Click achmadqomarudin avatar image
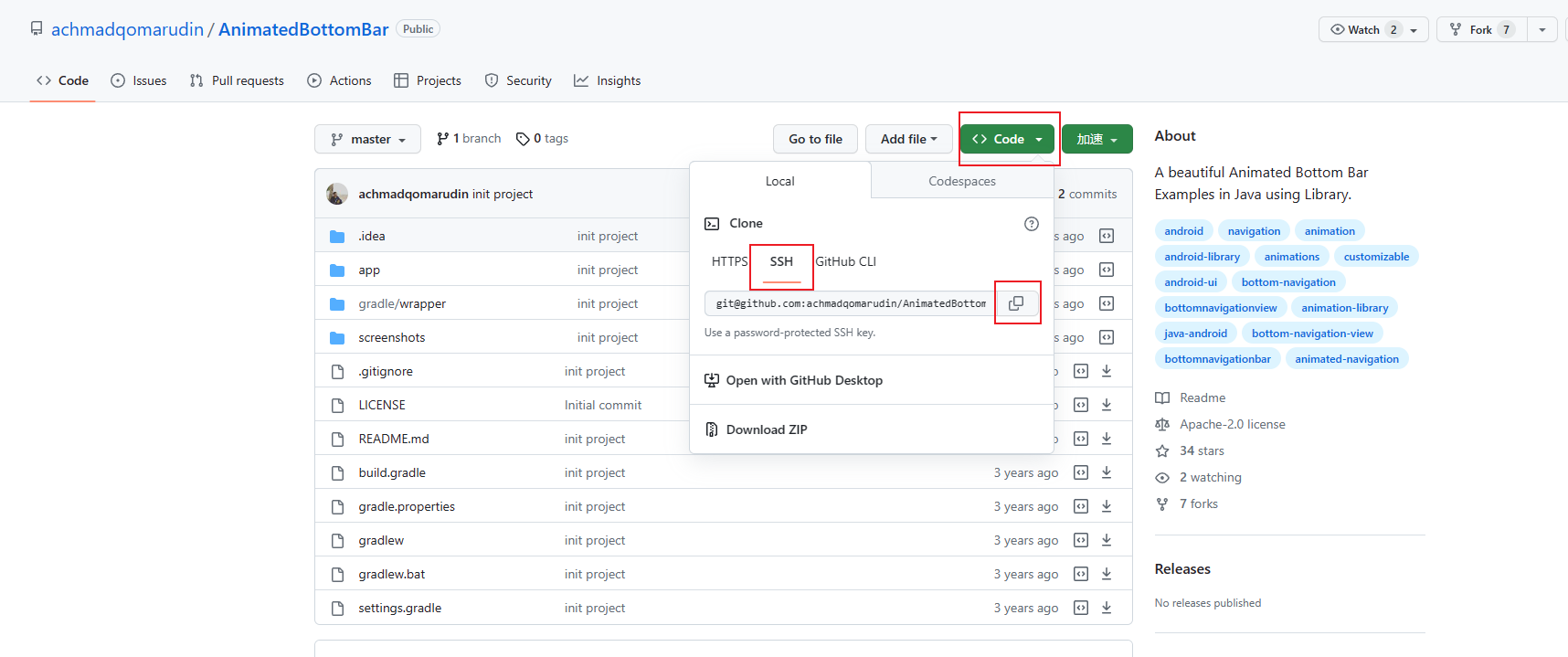Screen dimensions: 1568x657 tap(337, 194)
